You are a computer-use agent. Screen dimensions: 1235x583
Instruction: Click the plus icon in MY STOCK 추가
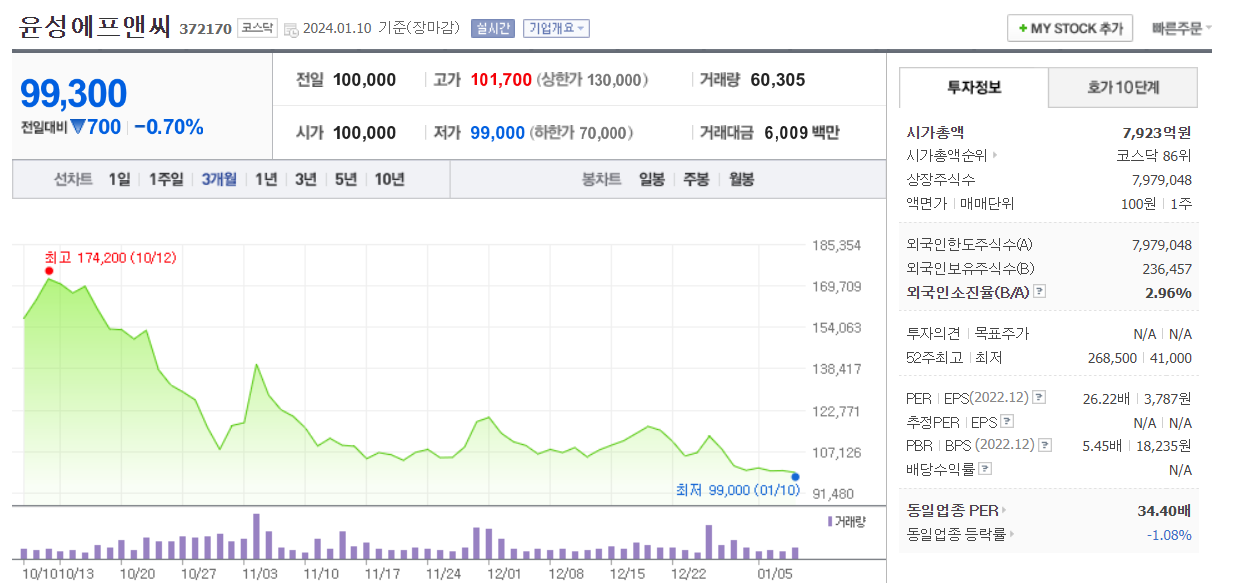click(1023, 29)
